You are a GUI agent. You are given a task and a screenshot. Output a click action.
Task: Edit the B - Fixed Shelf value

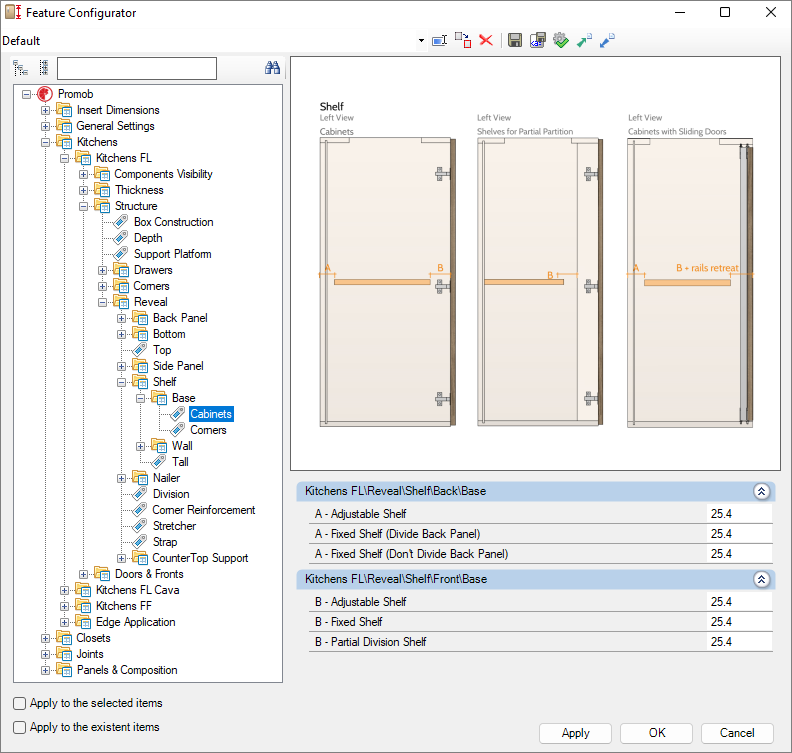click(x=739, y=622)
